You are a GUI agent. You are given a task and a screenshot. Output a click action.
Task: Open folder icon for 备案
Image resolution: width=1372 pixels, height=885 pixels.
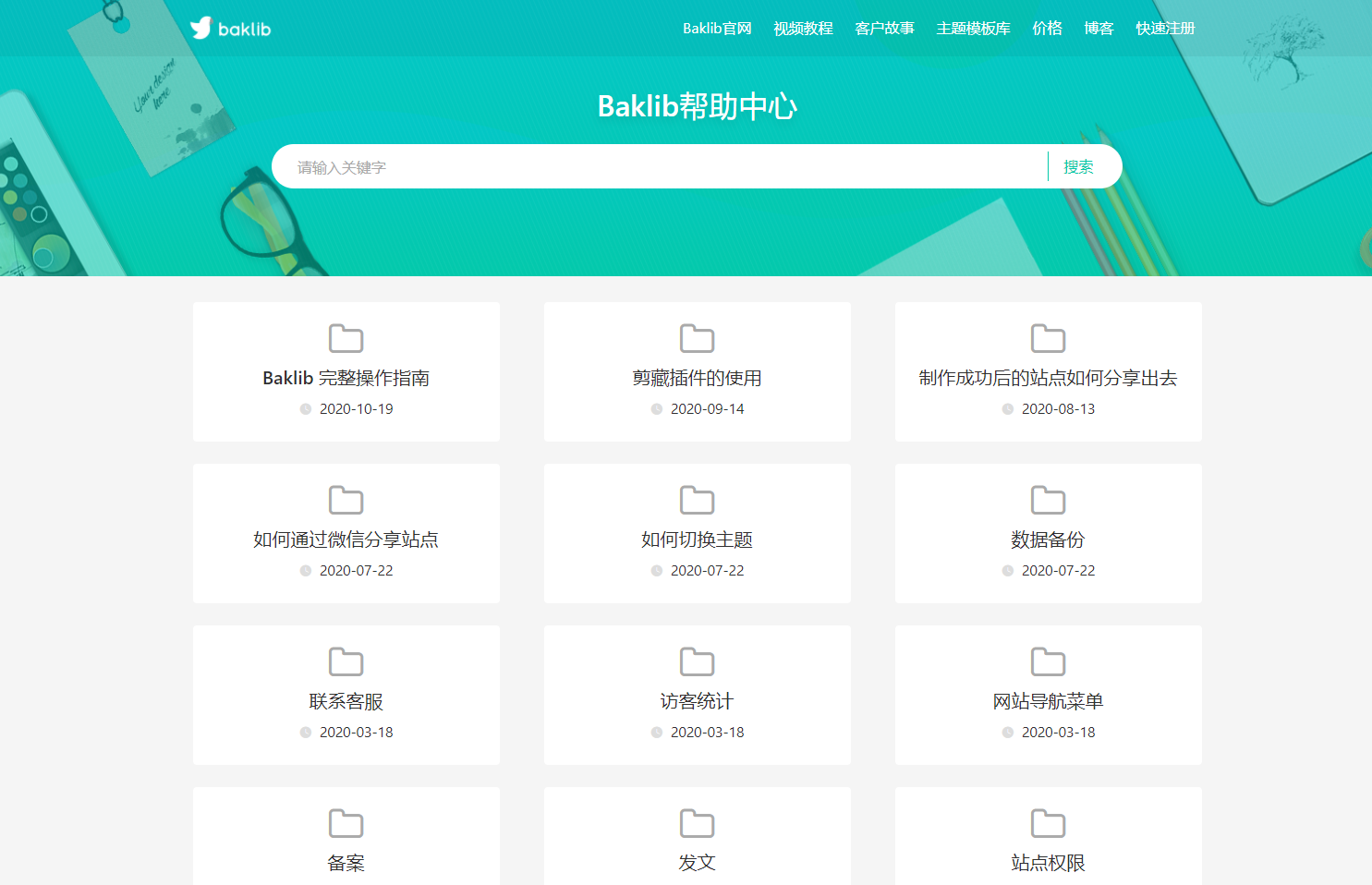346,823
